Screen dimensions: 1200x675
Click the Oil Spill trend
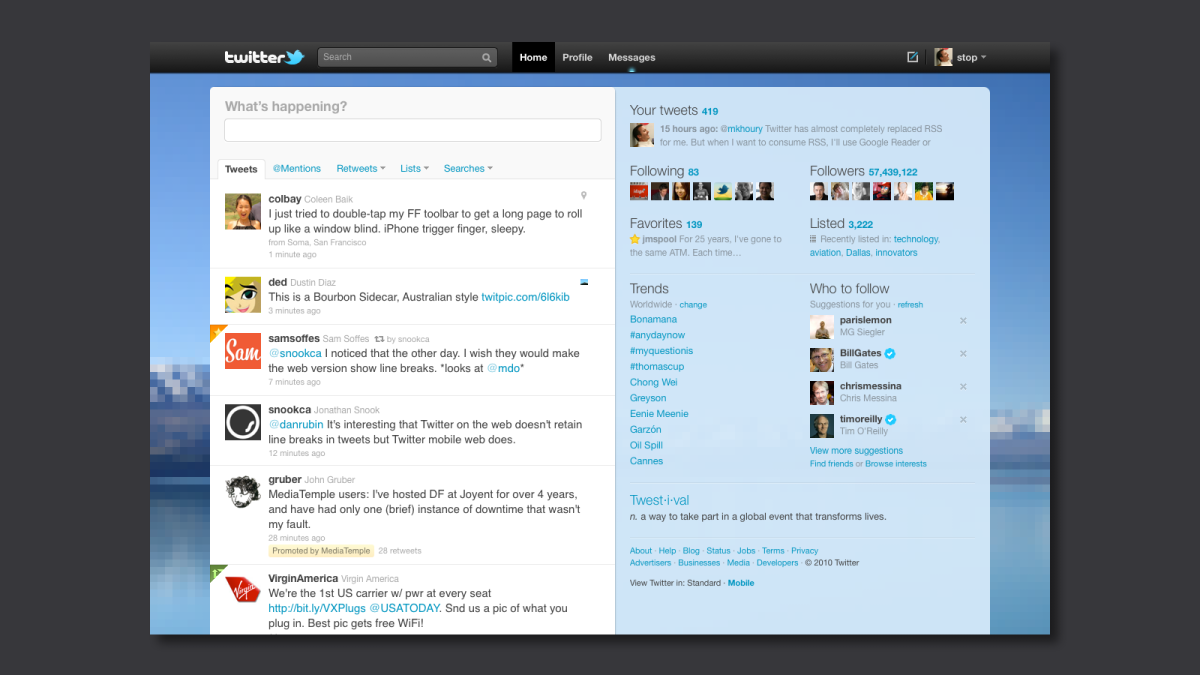tap(646, 445)
